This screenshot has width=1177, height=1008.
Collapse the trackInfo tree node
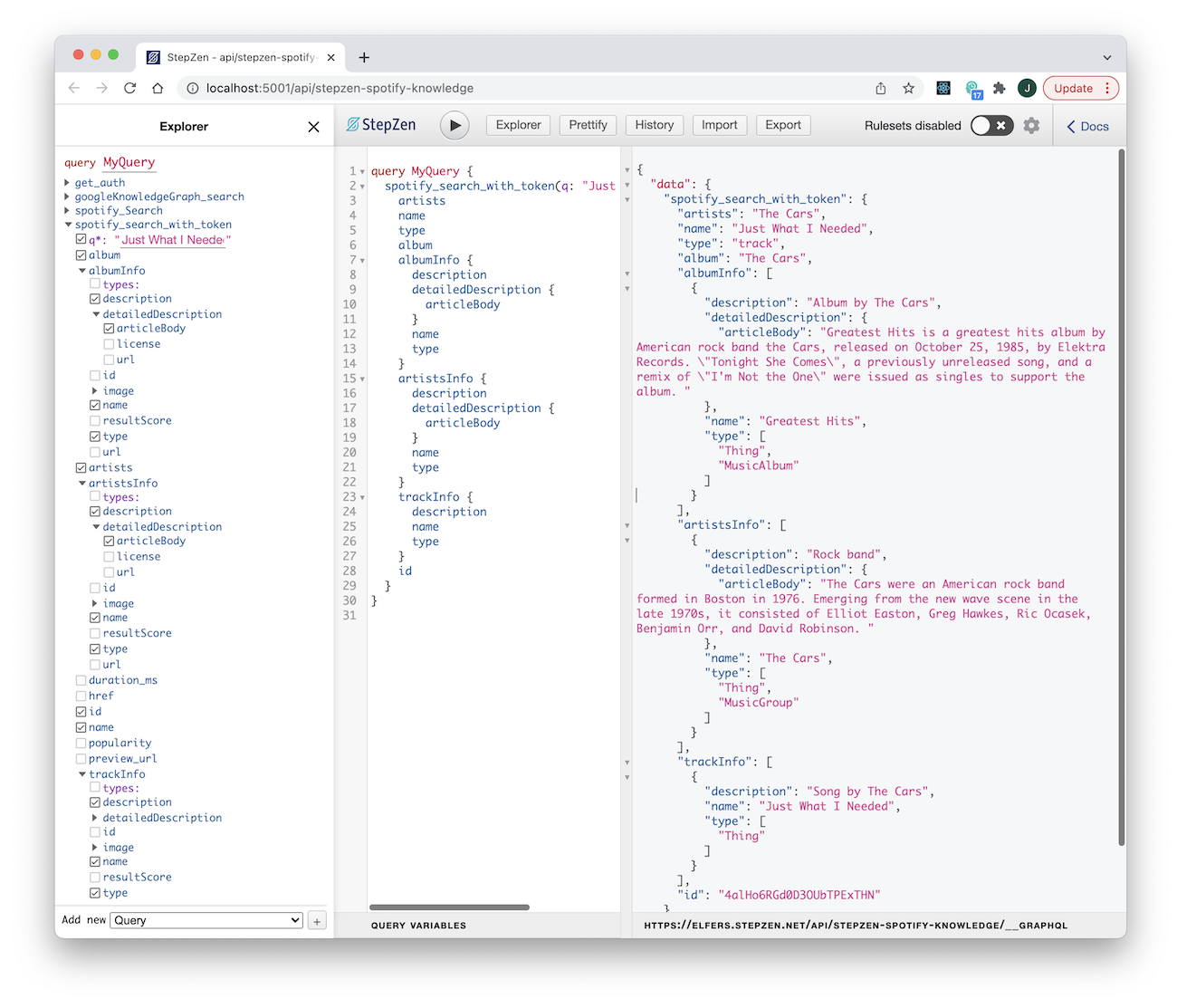point(82,774)
